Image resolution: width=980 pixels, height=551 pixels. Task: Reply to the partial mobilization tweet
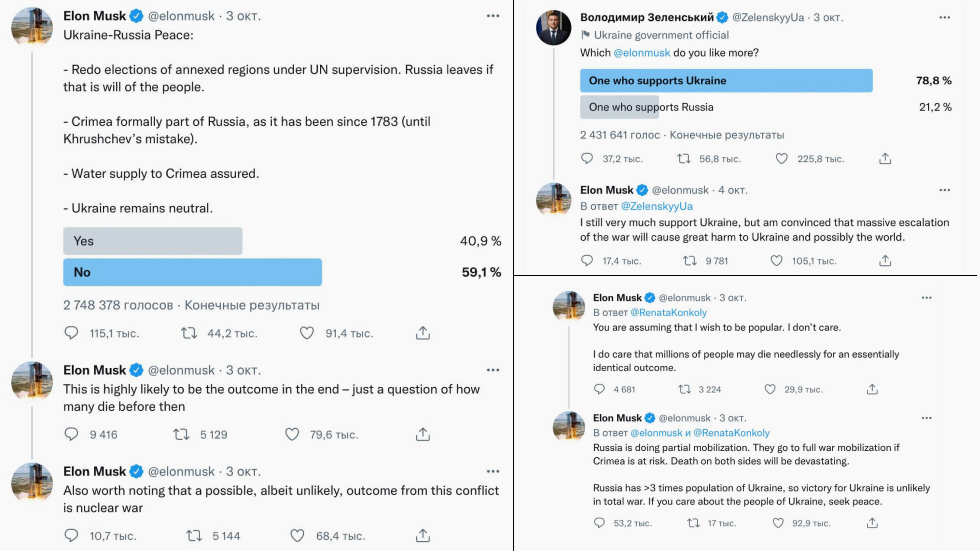pyautogui.click(x=599, y=523)
